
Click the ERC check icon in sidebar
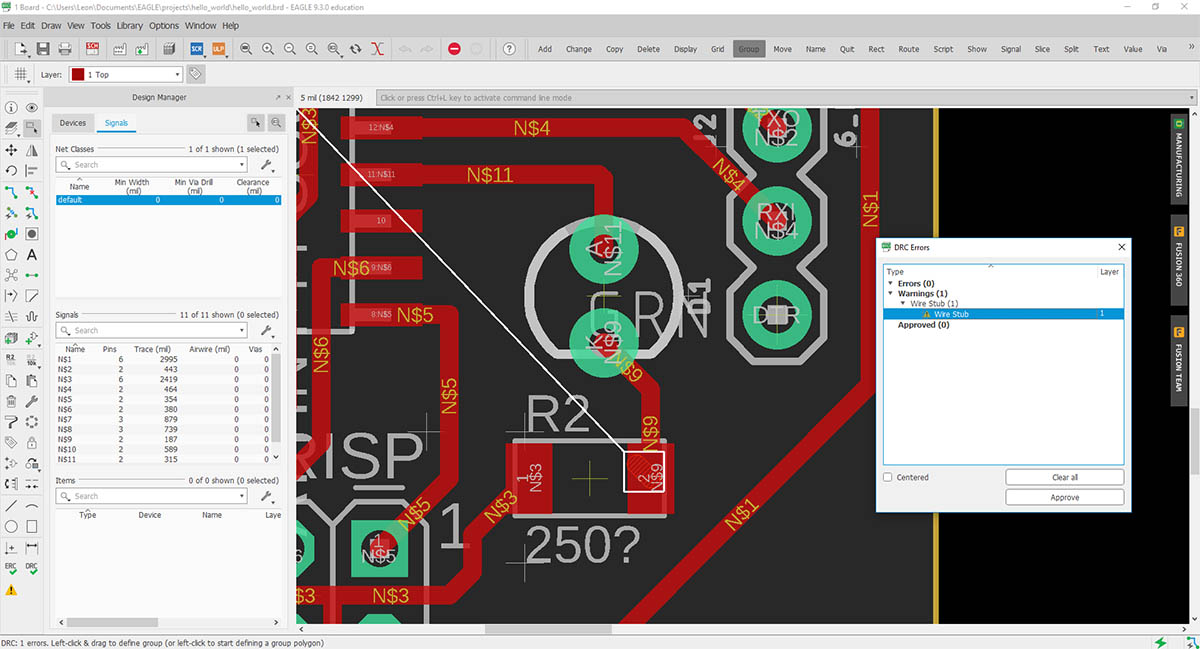click(11, 569)
